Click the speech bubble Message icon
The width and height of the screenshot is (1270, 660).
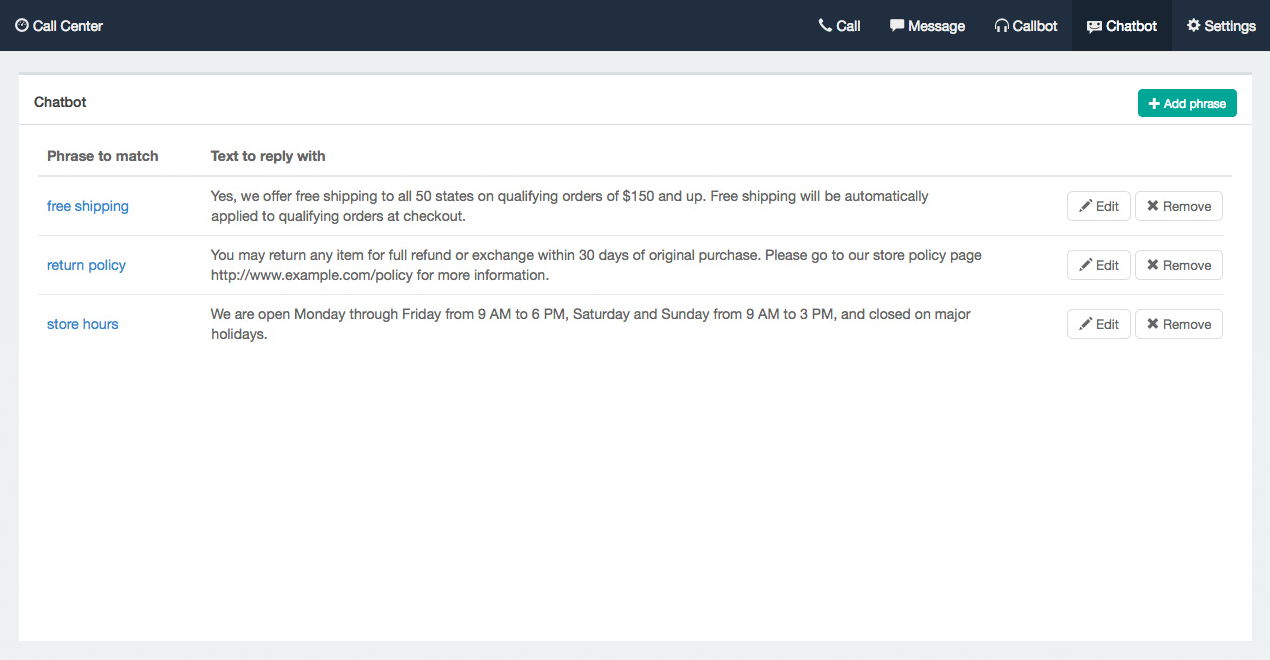tap(897, 26)
